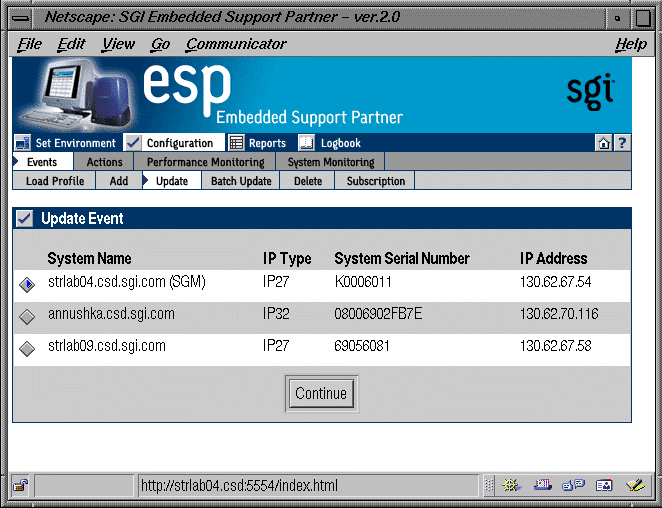
Task: Open the Go menu
Action: [x=160, y=44]
